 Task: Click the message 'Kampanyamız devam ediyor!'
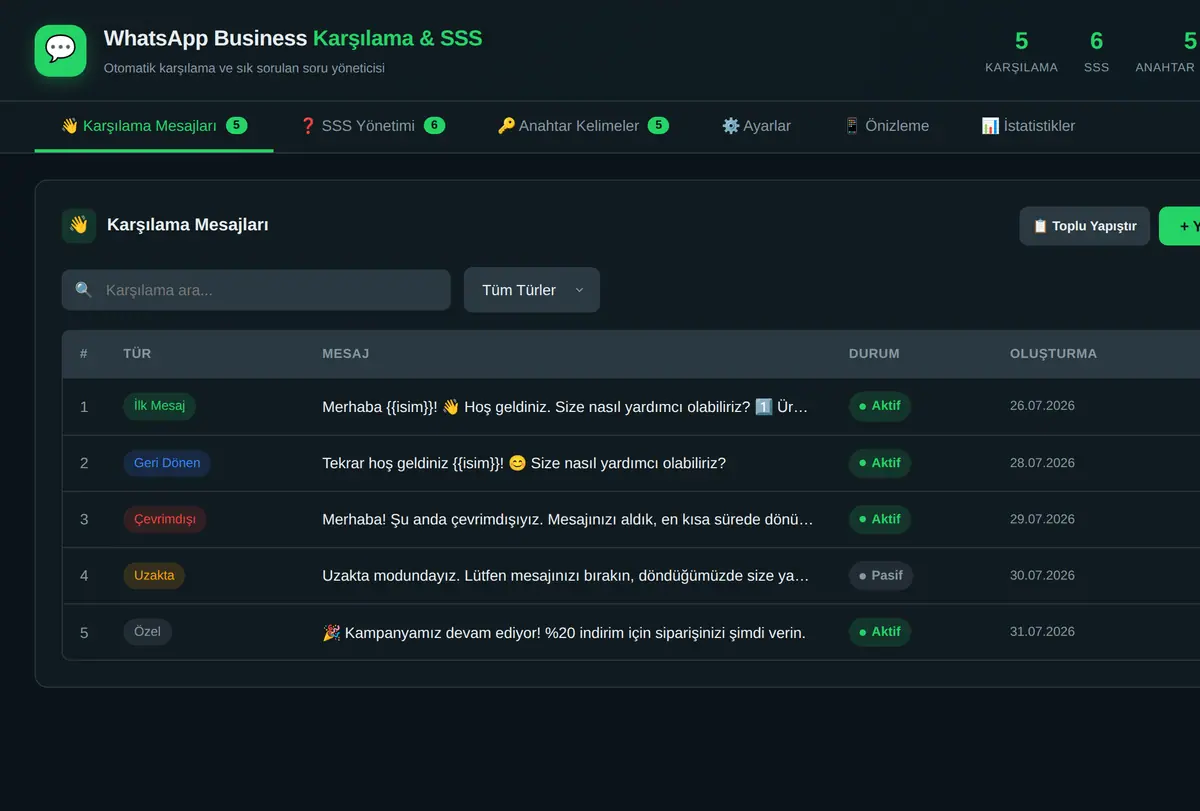click(x=564, y=632)
